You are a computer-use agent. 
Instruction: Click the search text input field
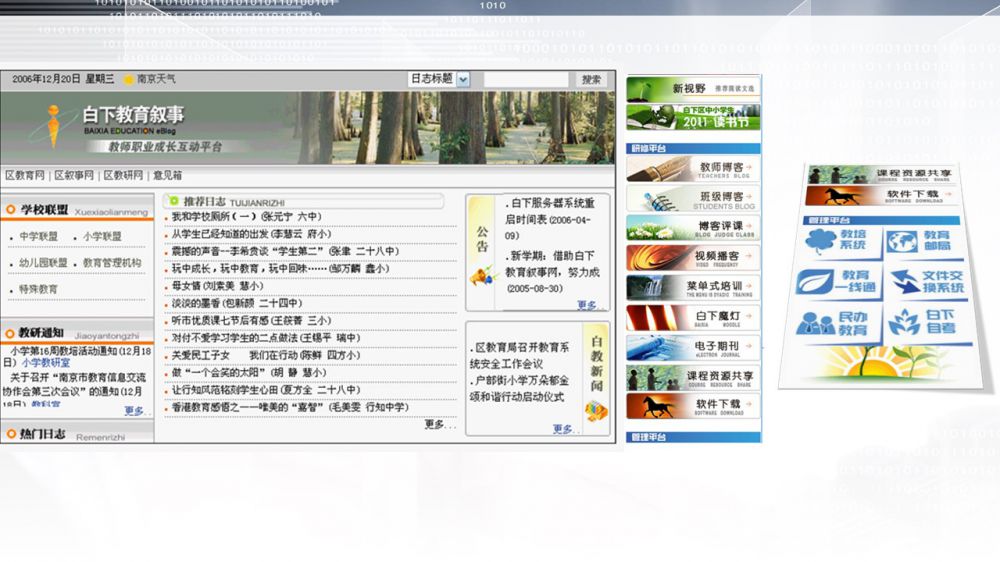click(x=525, y=80)
